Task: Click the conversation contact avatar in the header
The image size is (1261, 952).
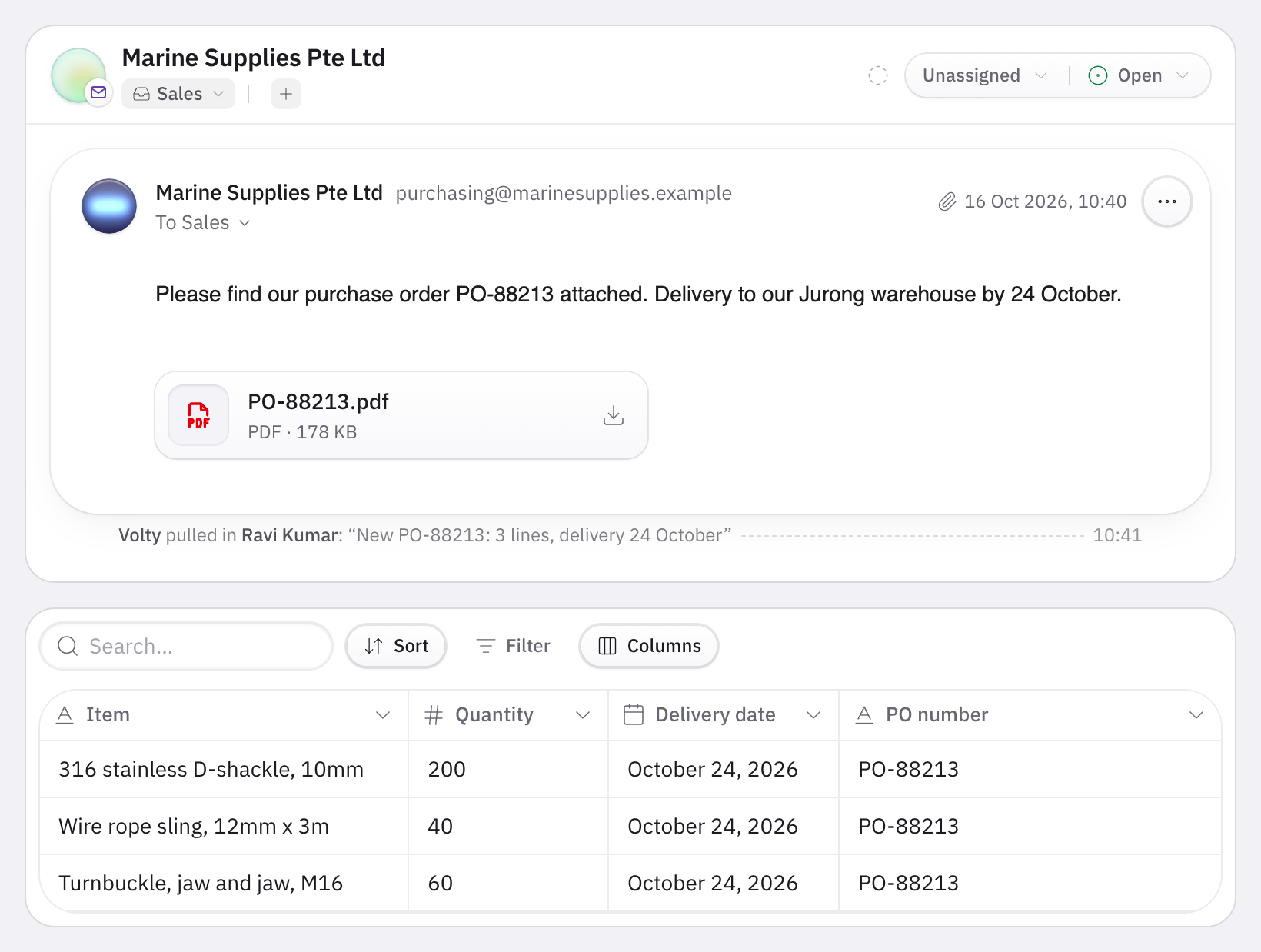Action: point(78,75)
